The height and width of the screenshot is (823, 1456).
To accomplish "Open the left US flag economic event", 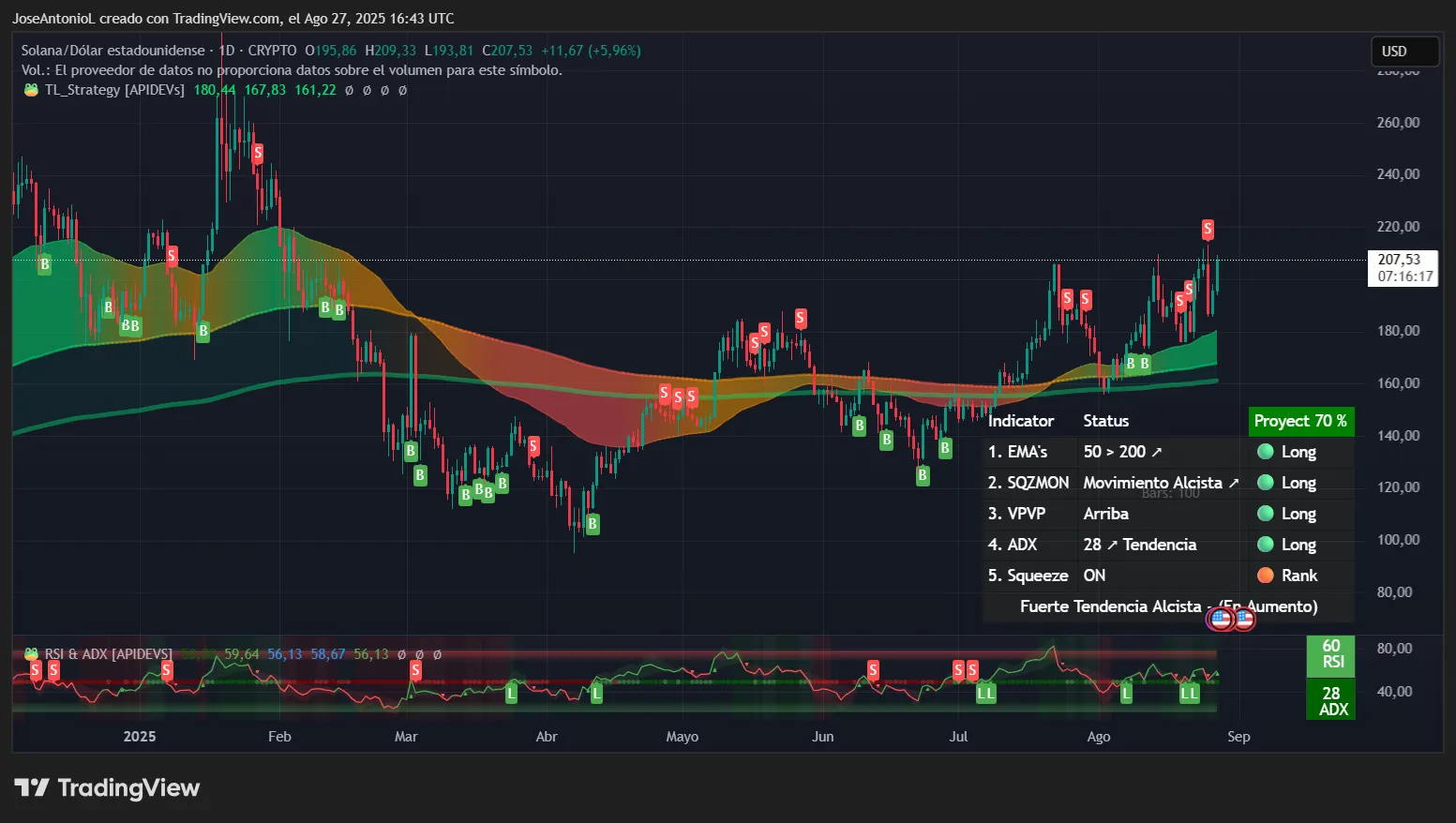I will (1221, 619).
